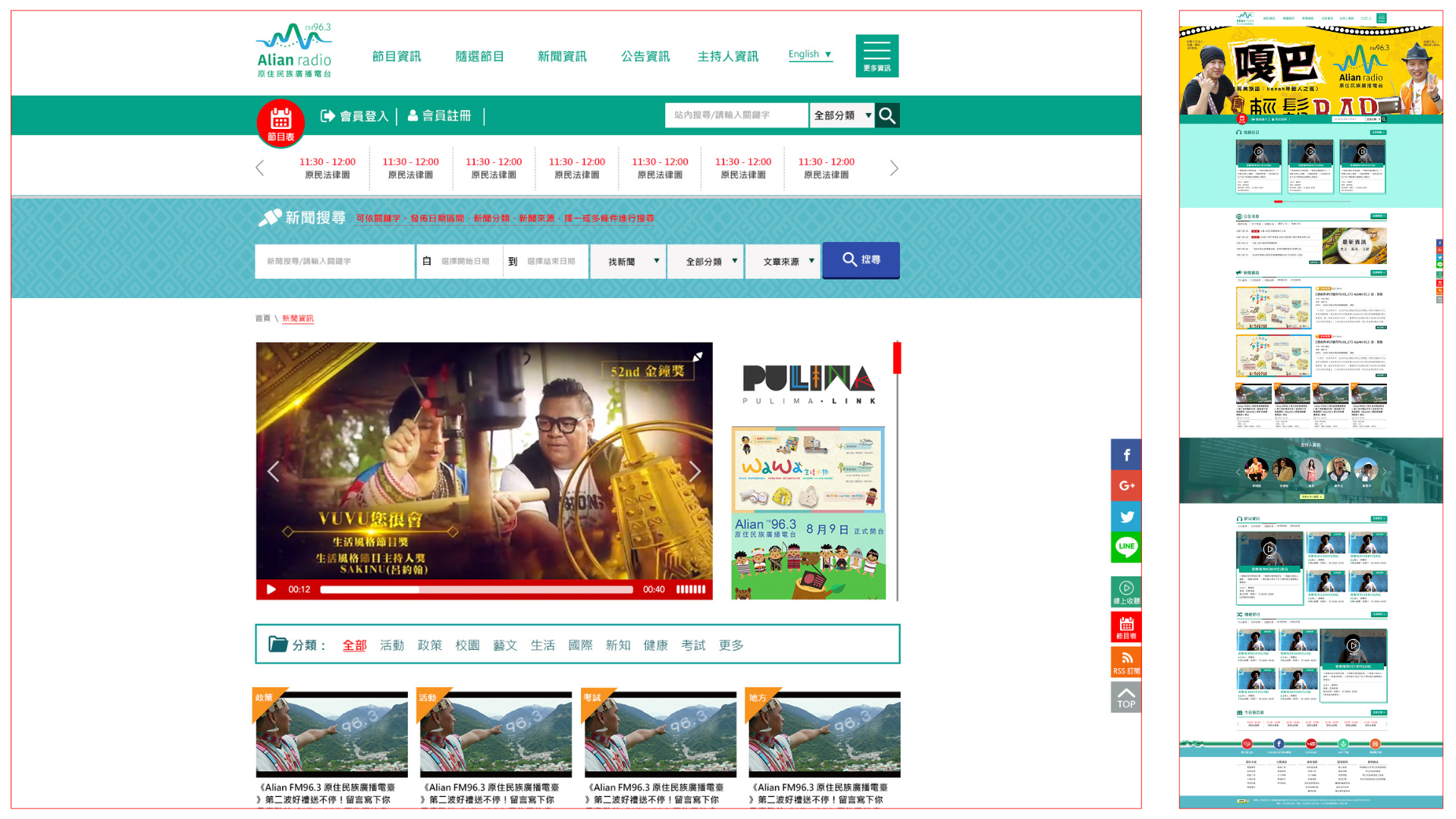Open the 更多資訊 hamburger menu

(877, 55)
